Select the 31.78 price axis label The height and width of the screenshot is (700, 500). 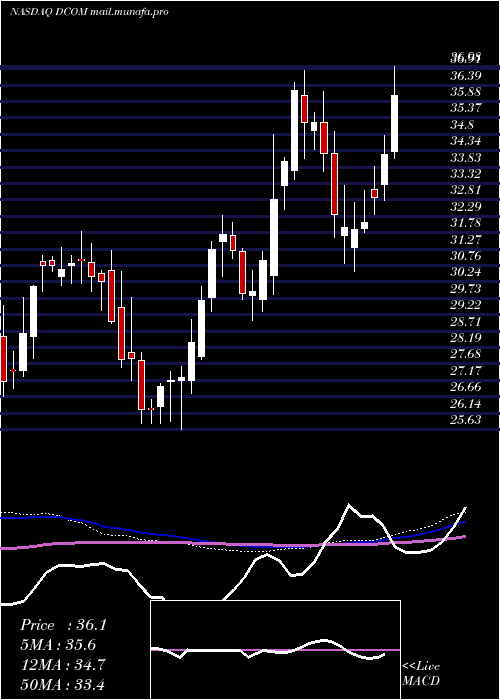pos(466,223)
